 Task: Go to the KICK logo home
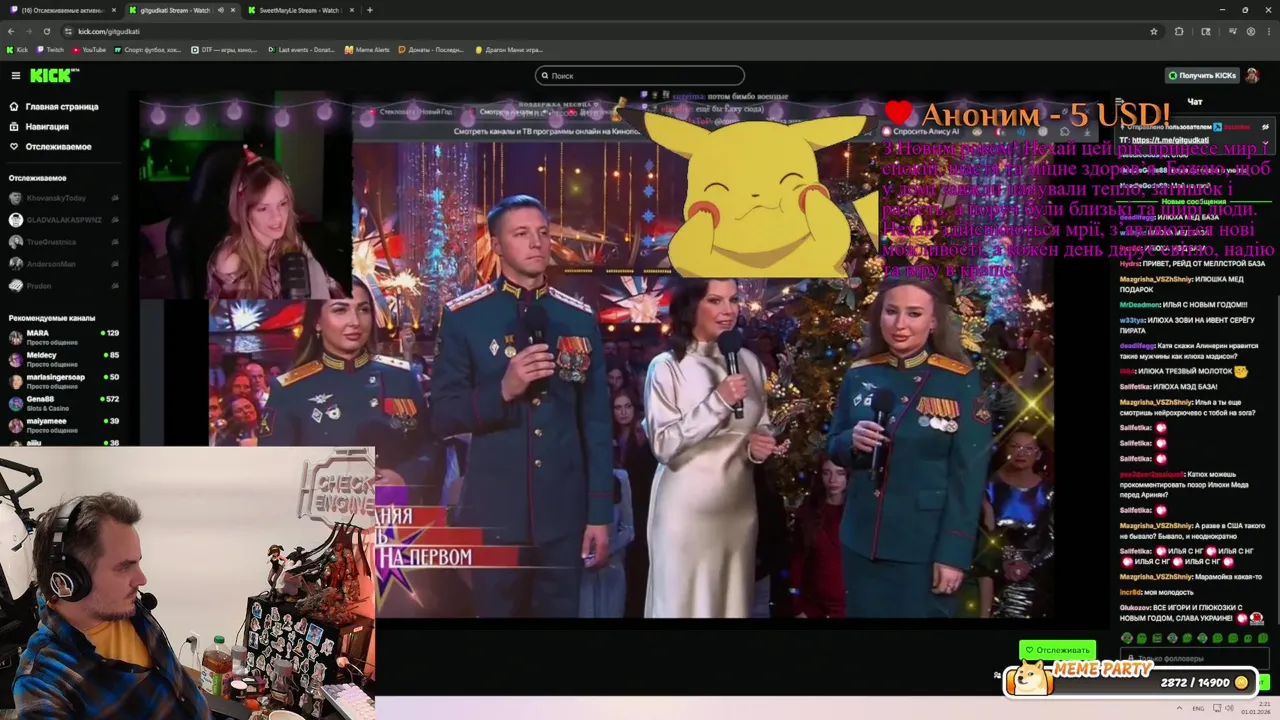53,76
